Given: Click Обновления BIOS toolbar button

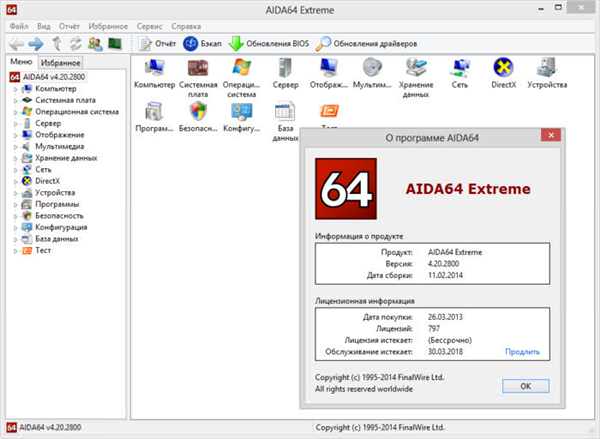Looking at the screenshot, I should 269,44.
